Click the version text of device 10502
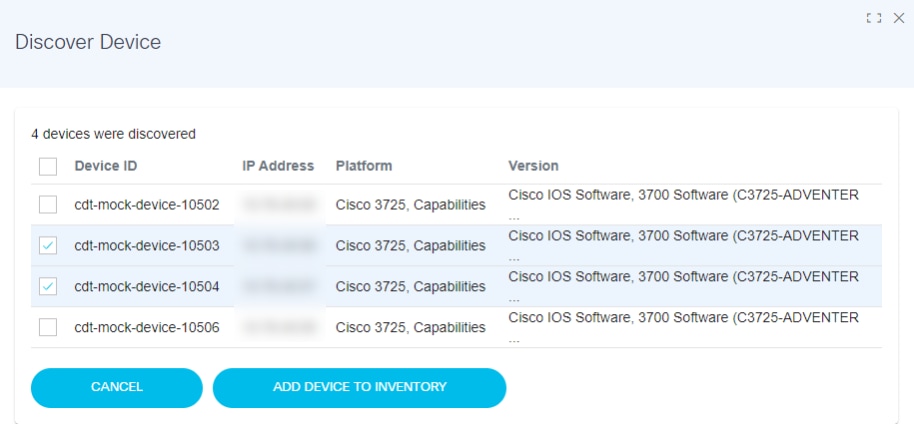Image resolution: width=914 pixels, height=424 pixels. tap(683, 196)
